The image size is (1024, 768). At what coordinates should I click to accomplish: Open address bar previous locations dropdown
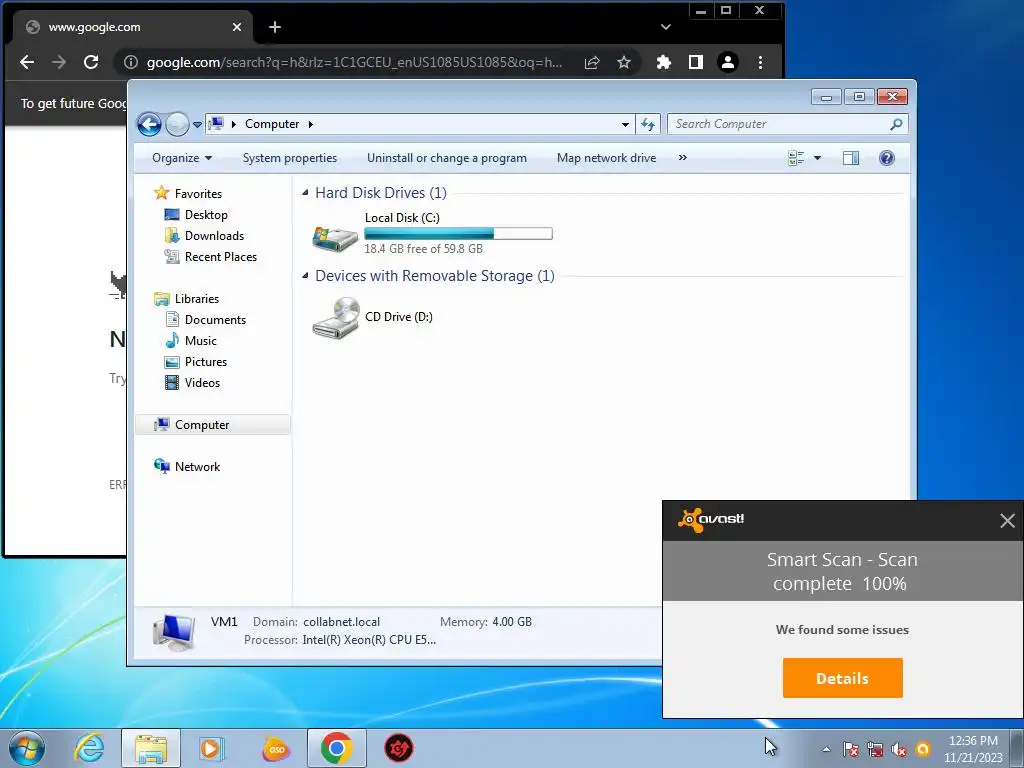point(625,124)
